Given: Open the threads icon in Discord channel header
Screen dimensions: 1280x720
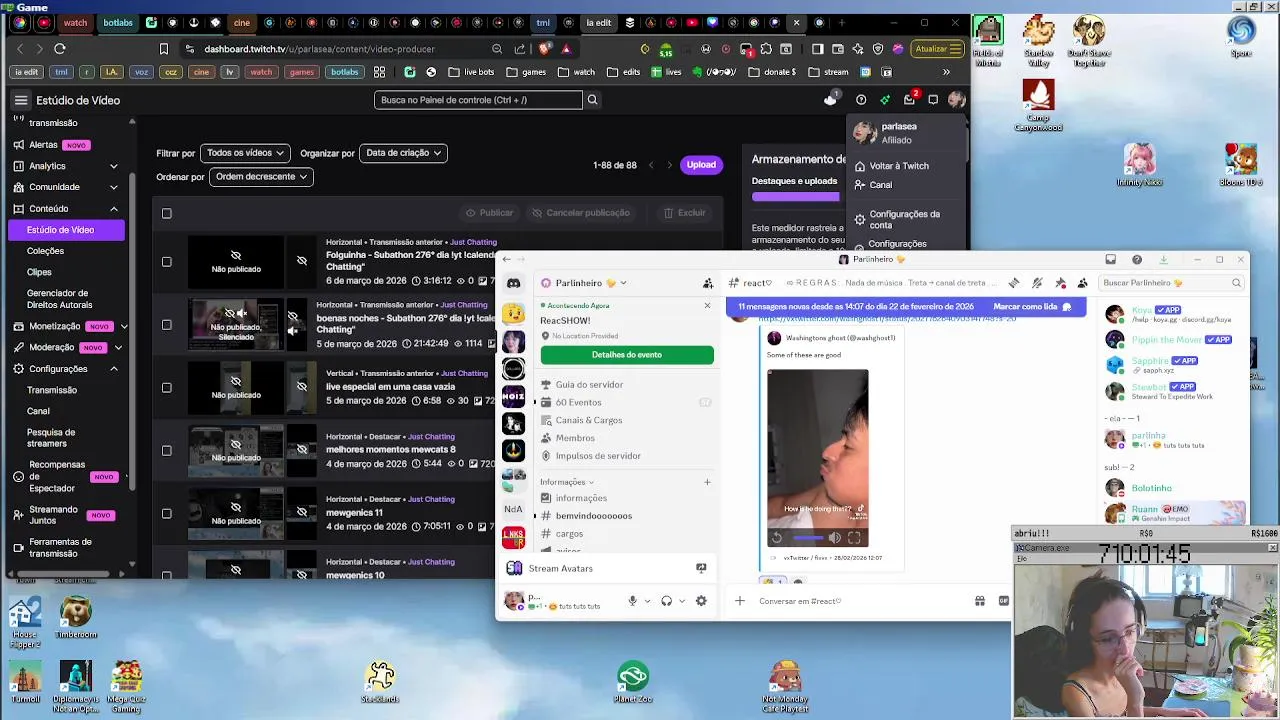Looking at the screenshot, I should [1014, 283].
